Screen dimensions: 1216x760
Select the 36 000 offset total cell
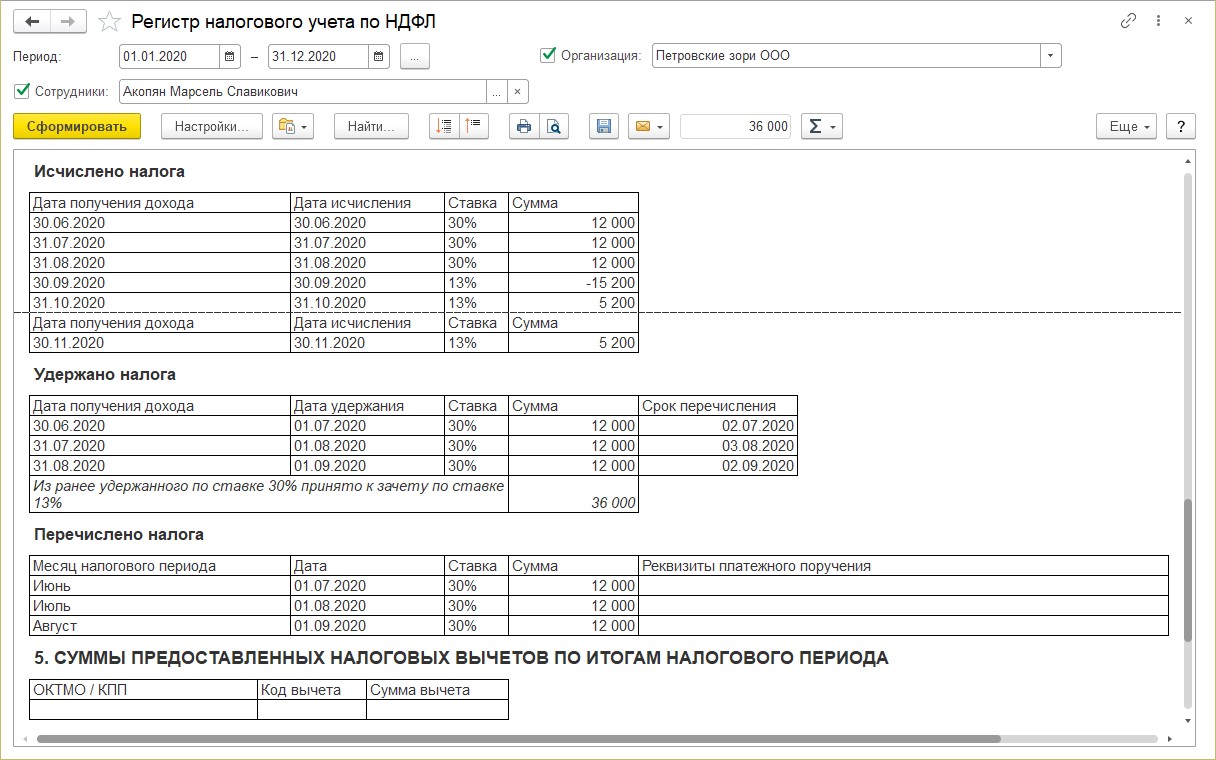573,494
